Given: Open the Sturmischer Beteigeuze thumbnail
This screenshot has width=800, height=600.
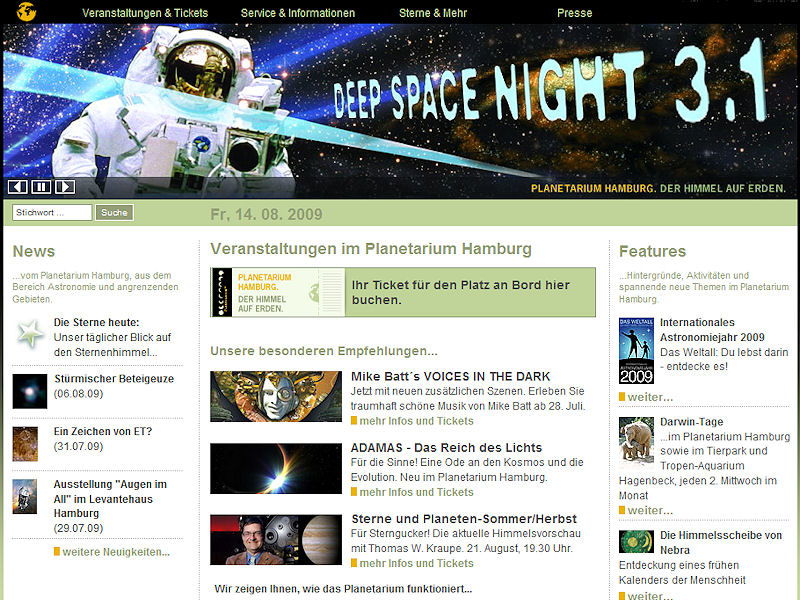Looking at the screenshot, I should [x=30, y=390].
